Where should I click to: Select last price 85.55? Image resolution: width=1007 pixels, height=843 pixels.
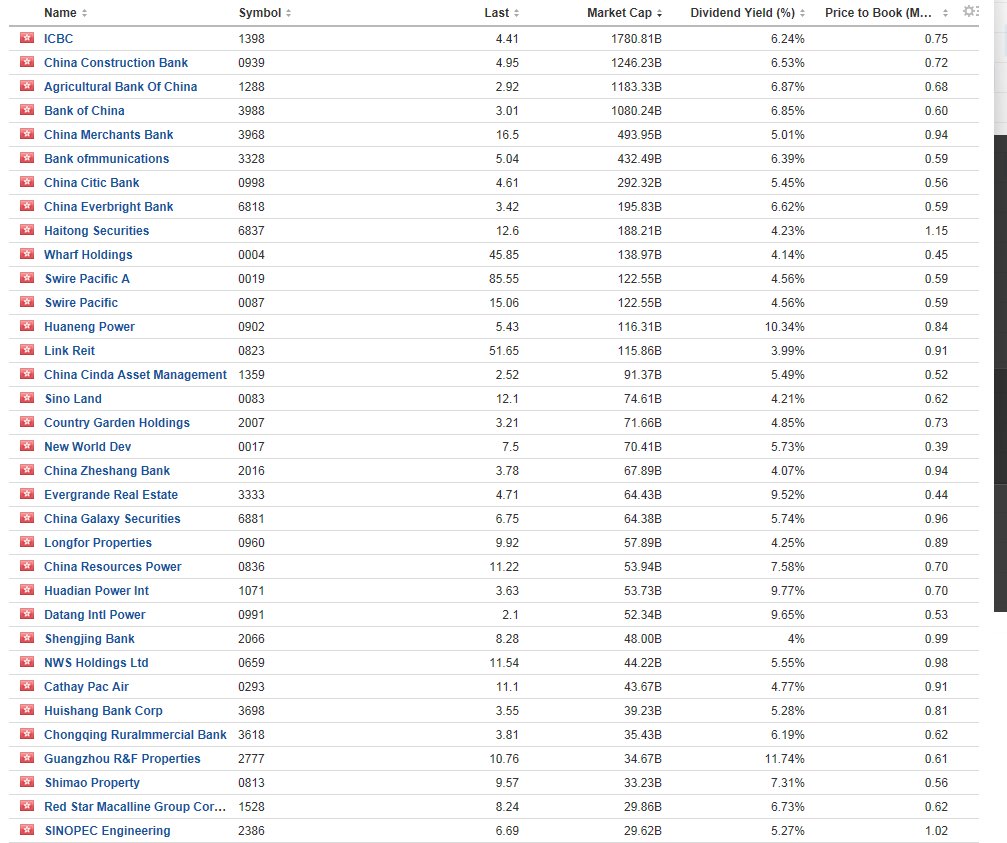(504, 279)
